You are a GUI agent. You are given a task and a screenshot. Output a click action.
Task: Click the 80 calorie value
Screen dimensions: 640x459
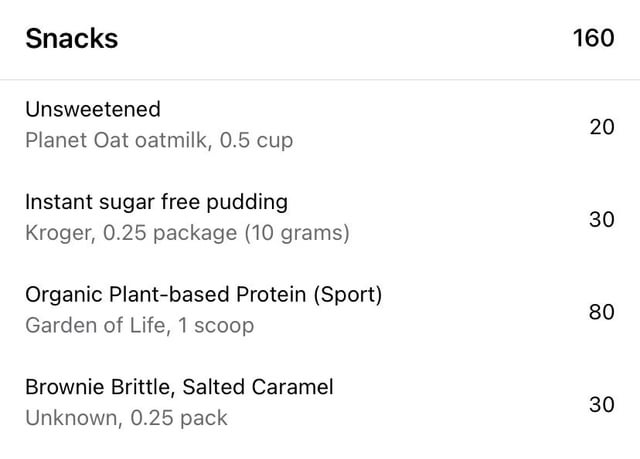coord(602,312)
